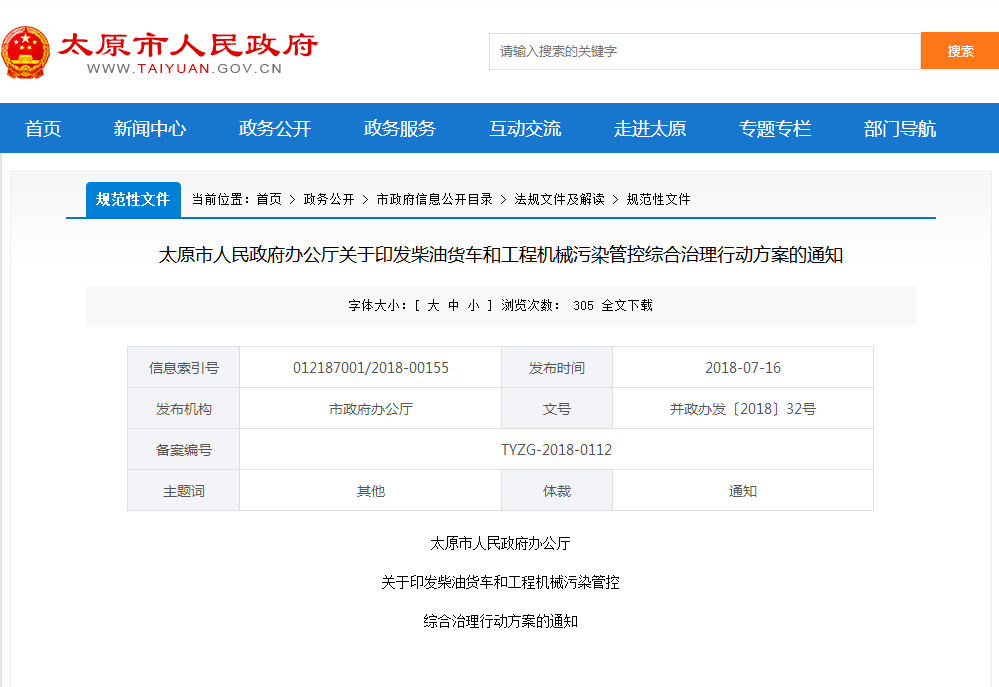Open the 专题专栏 menu item
The width and height of the screenshot is (999, 687).
[x=775, y=129]
